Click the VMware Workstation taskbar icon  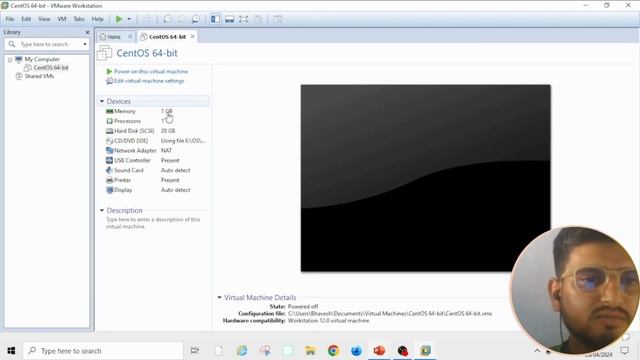[425, 351]
